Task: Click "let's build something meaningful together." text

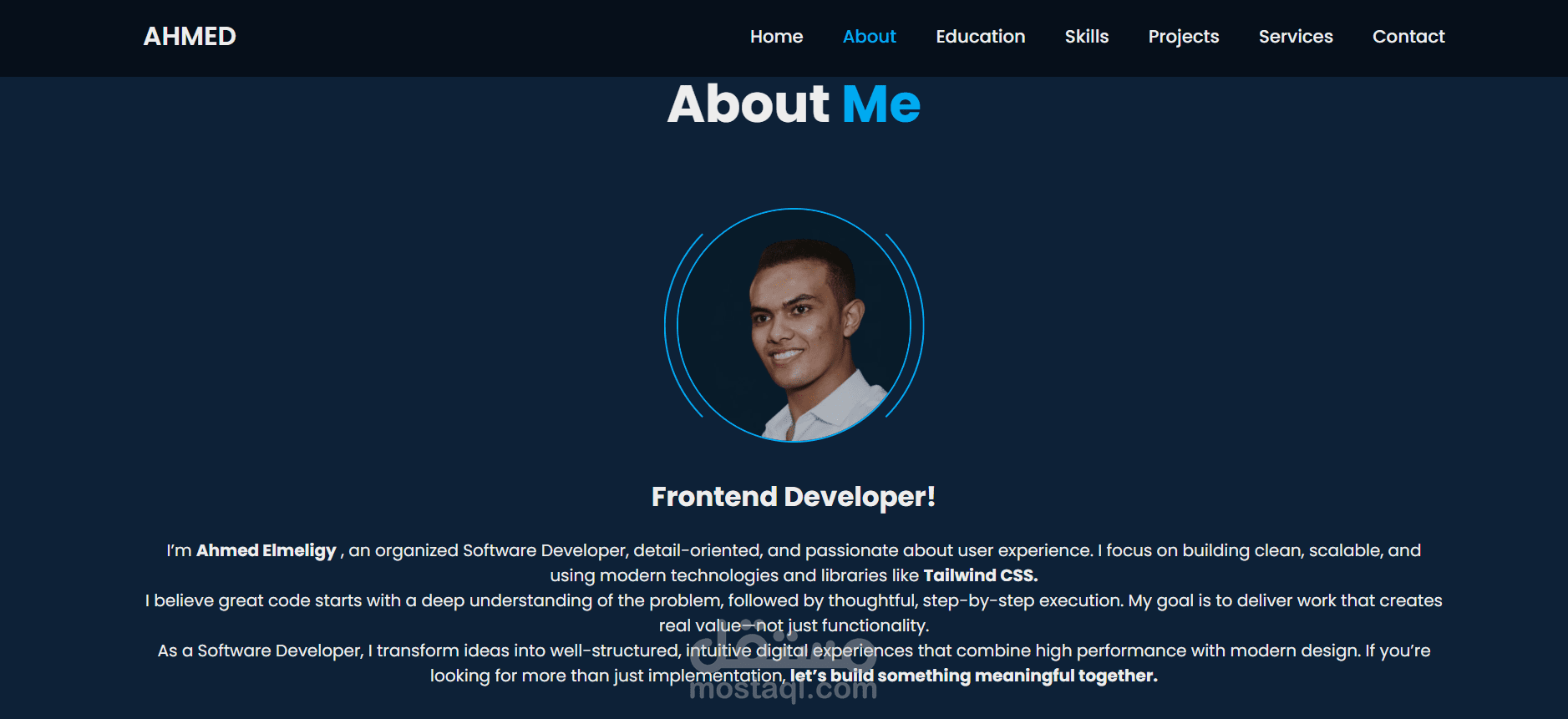Action: pyautogui.click(x=973, y=676)
